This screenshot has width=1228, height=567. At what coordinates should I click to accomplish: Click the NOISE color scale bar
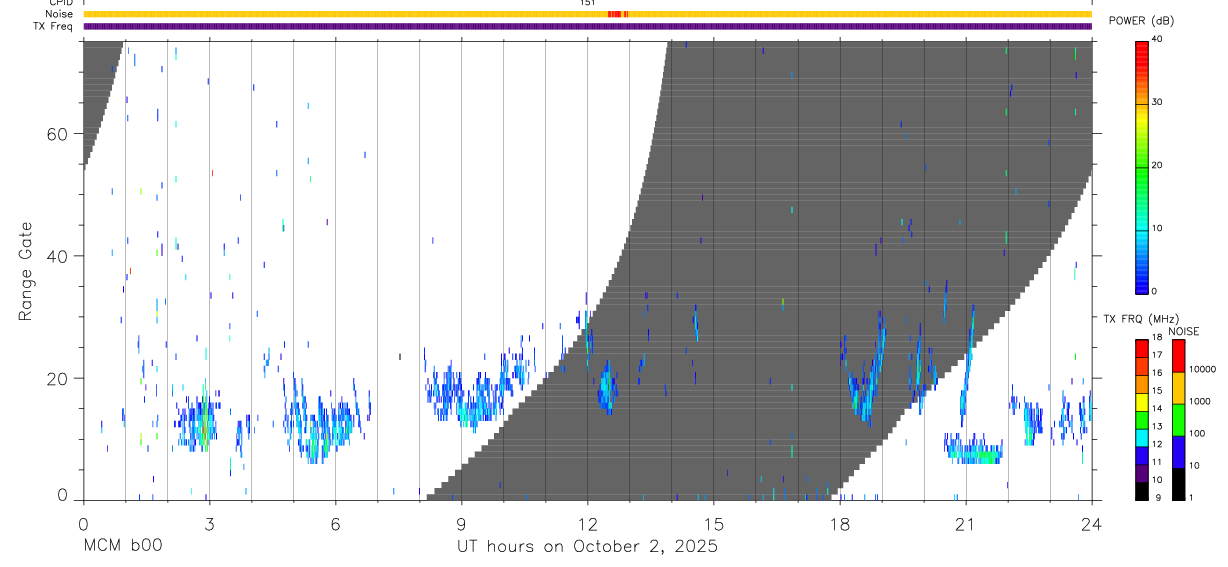click(x=1178, y=418)
